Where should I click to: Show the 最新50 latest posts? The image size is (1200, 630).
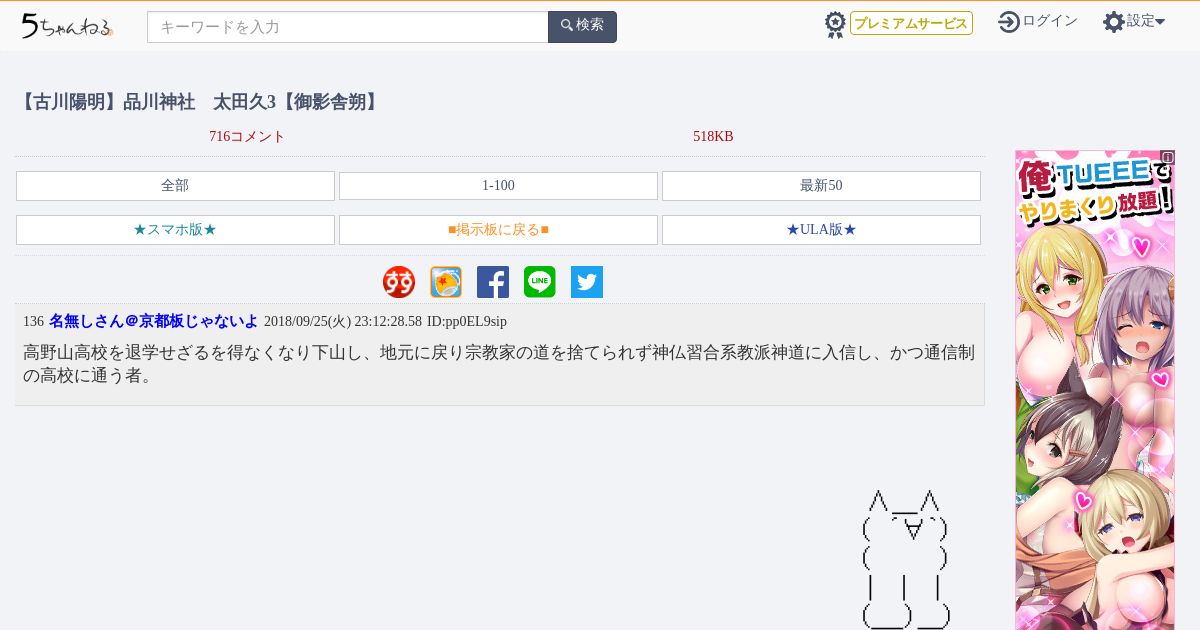point(821,186)
